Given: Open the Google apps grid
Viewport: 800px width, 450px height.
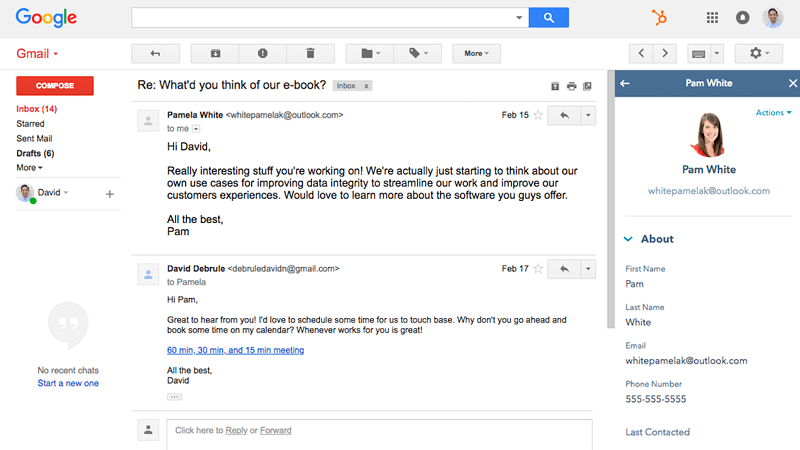Looking at the screenshot, I should (x=712, y=18).
